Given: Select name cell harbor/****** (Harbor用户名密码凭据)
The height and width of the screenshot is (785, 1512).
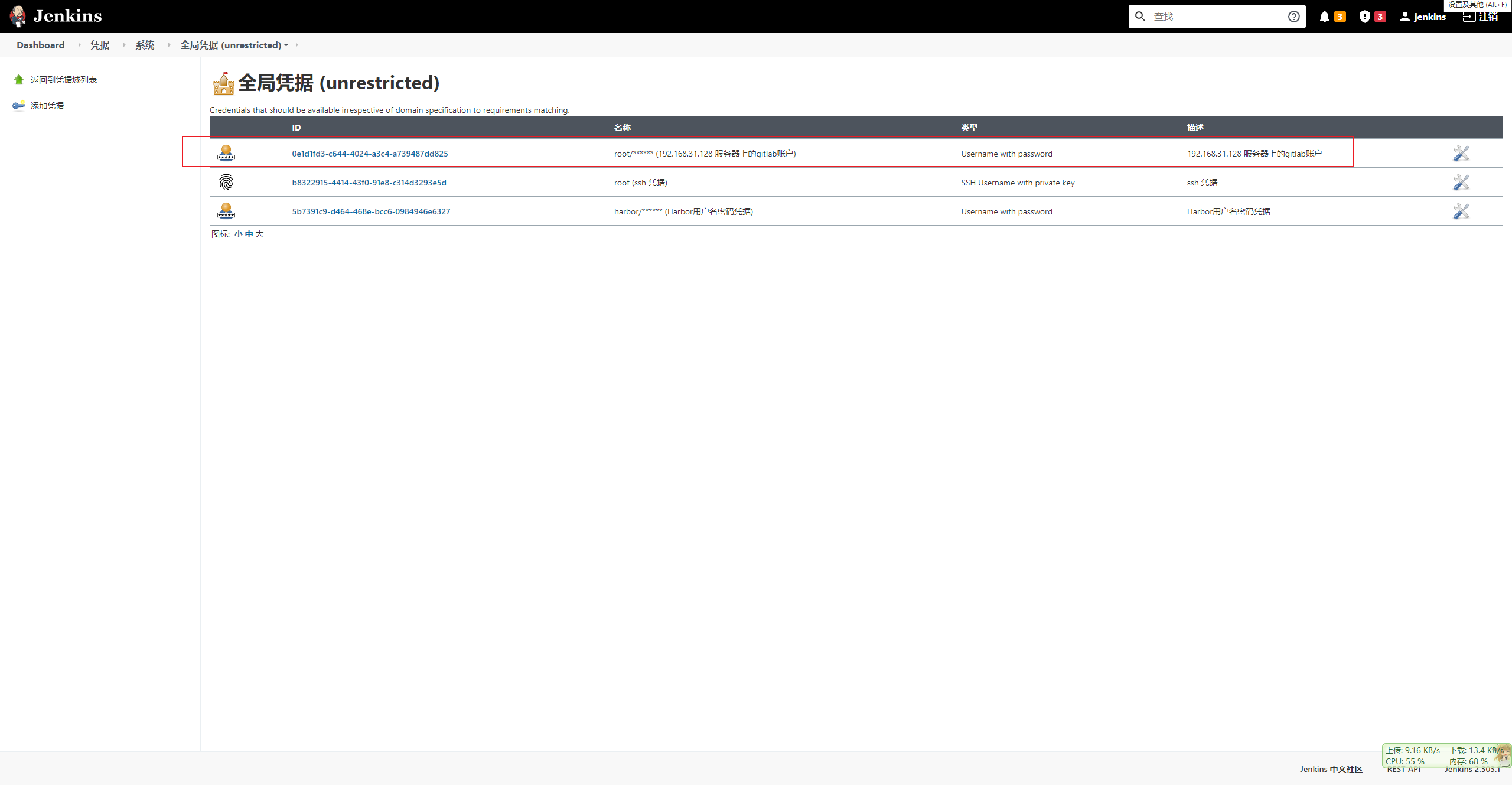Looking at the screenshot, I should [x=683, y=211].
